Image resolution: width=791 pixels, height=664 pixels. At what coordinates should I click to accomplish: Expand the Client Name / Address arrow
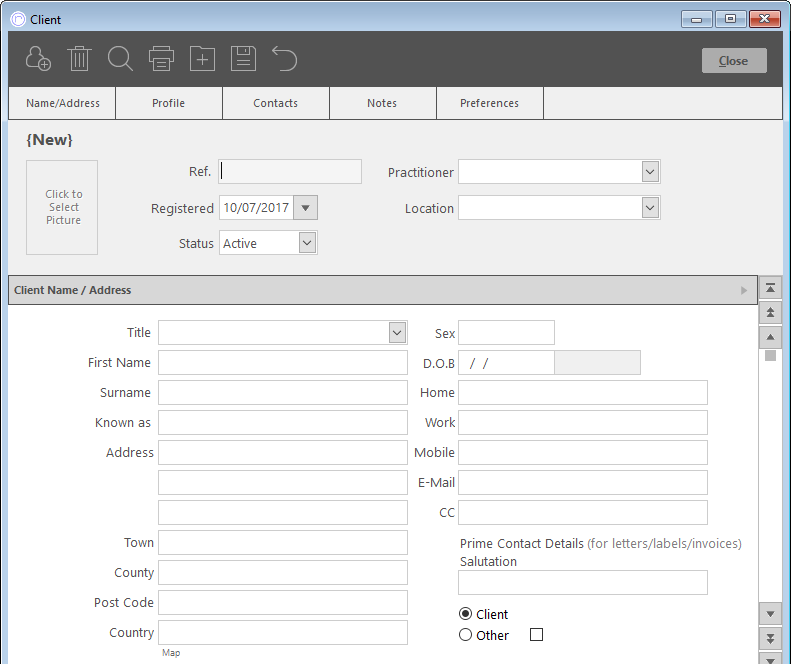click(744, 290)
